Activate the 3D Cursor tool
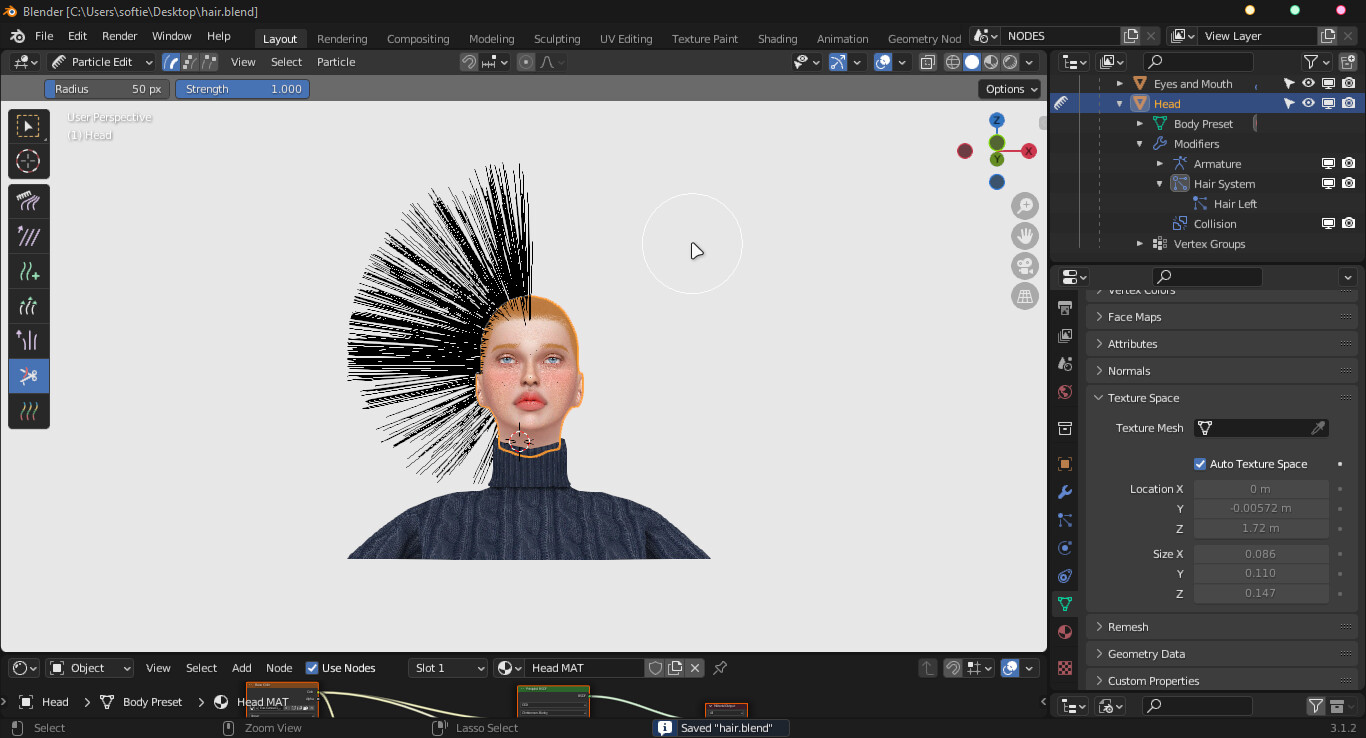 (x=29, y=161)
